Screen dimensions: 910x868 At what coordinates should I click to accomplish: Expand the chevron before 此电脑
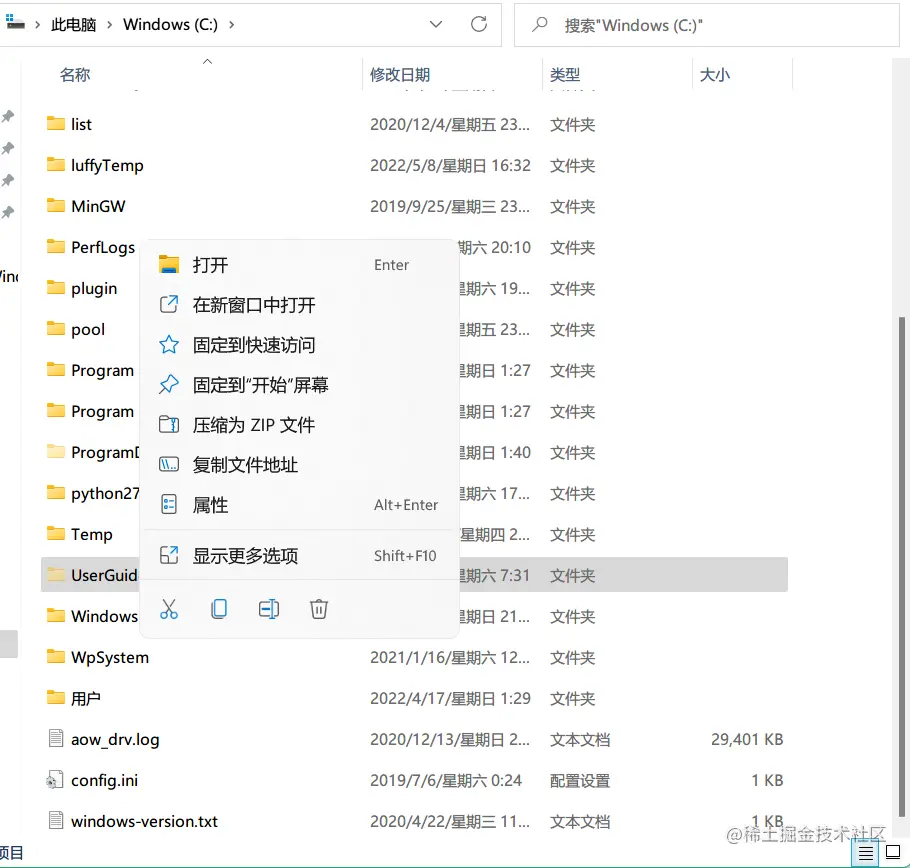point(37,24)
